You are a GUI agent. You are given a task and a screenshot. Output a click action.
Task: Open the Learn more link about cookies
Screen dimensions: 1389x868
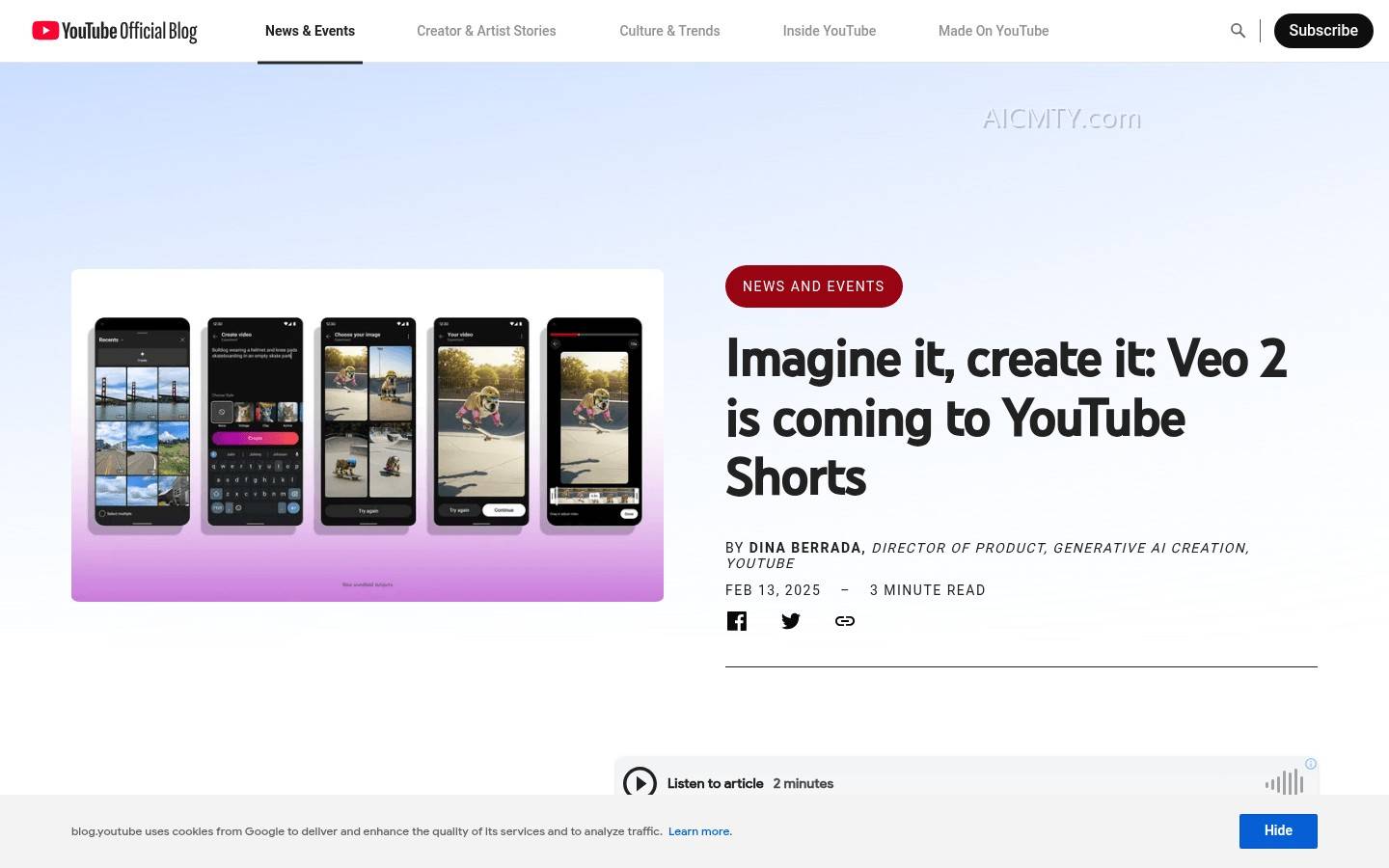699,830
